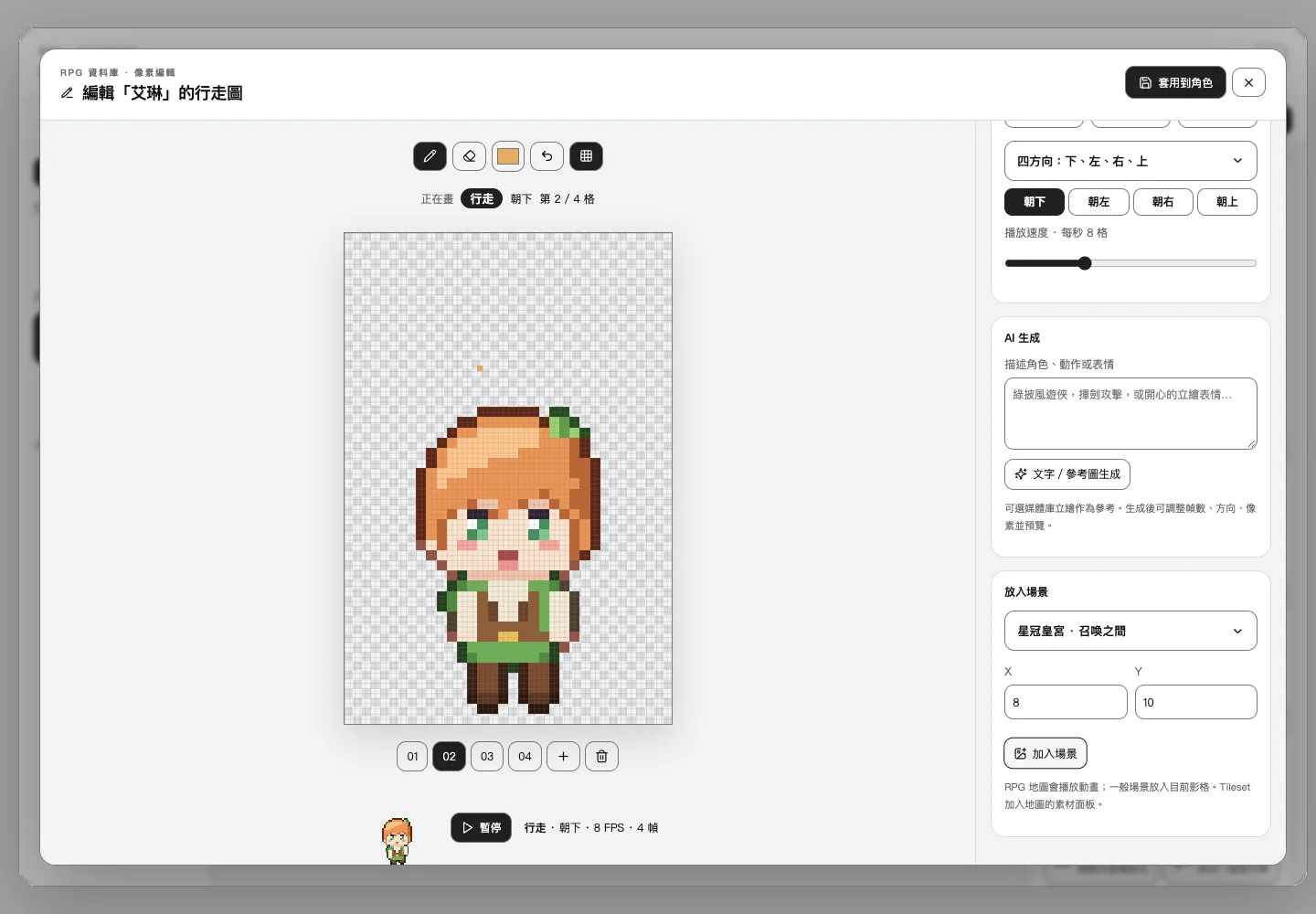Screen dimensions: 1316x914
Task: Open the 星冠皇宮 · 召喚之間 scene dropdown
Action: 1130,631
